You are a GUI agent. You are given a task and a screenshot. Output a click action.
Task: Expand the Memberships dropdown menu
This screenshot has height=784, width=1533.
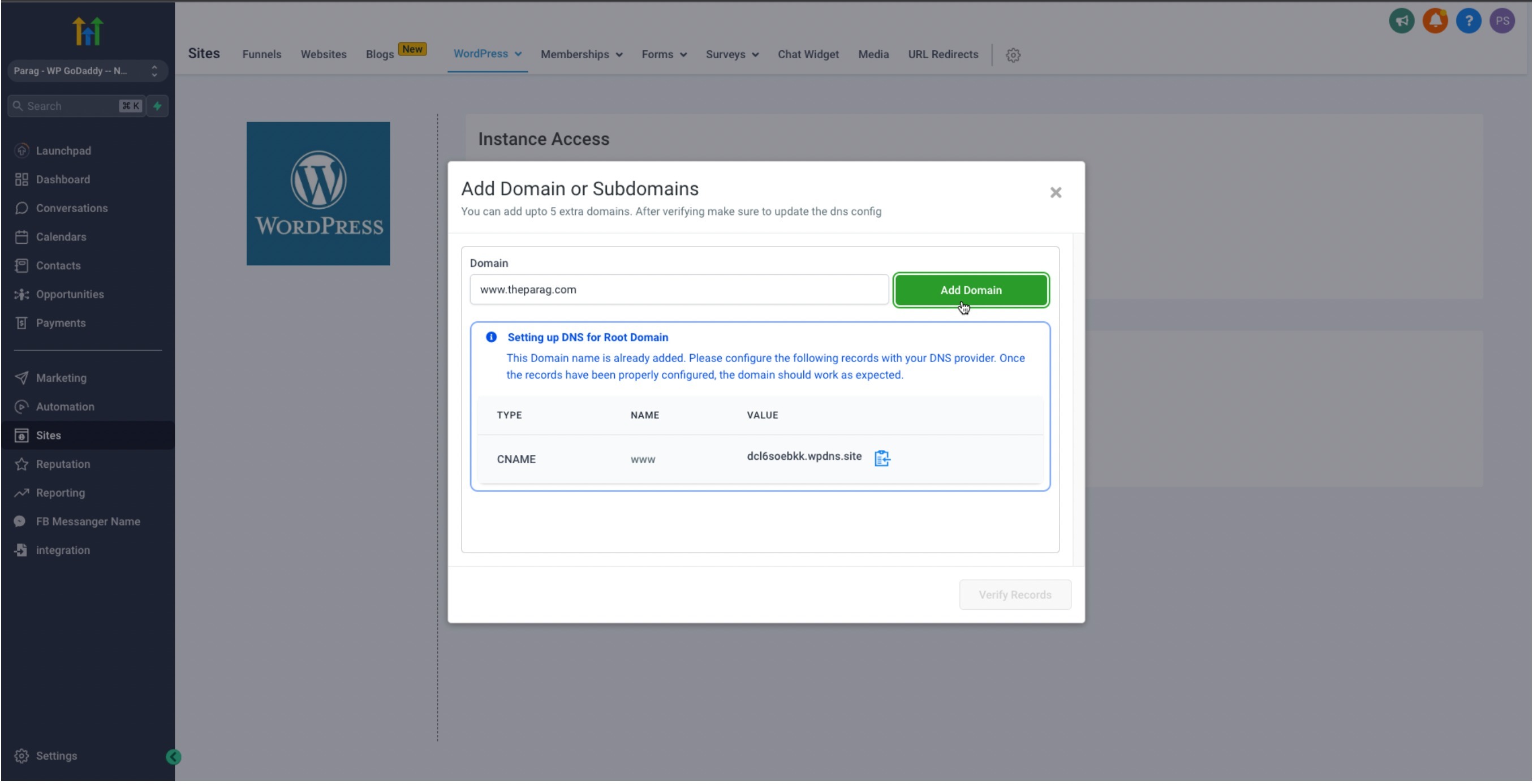(581, 54)
